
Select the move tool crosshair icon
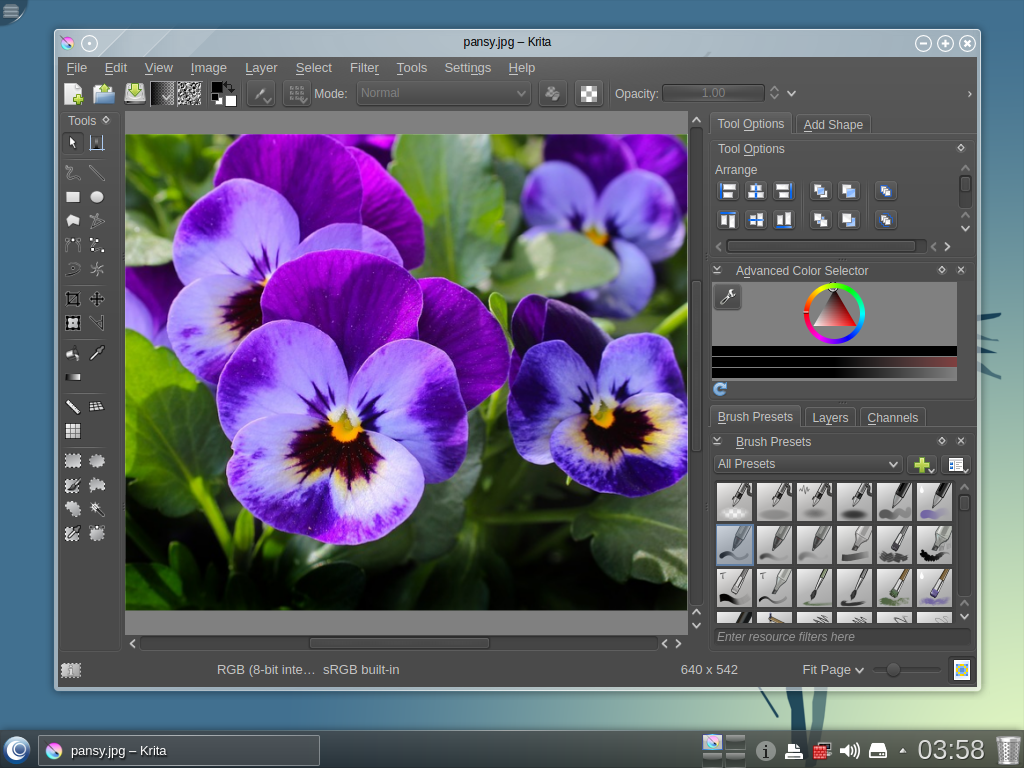tap(97, 298)
